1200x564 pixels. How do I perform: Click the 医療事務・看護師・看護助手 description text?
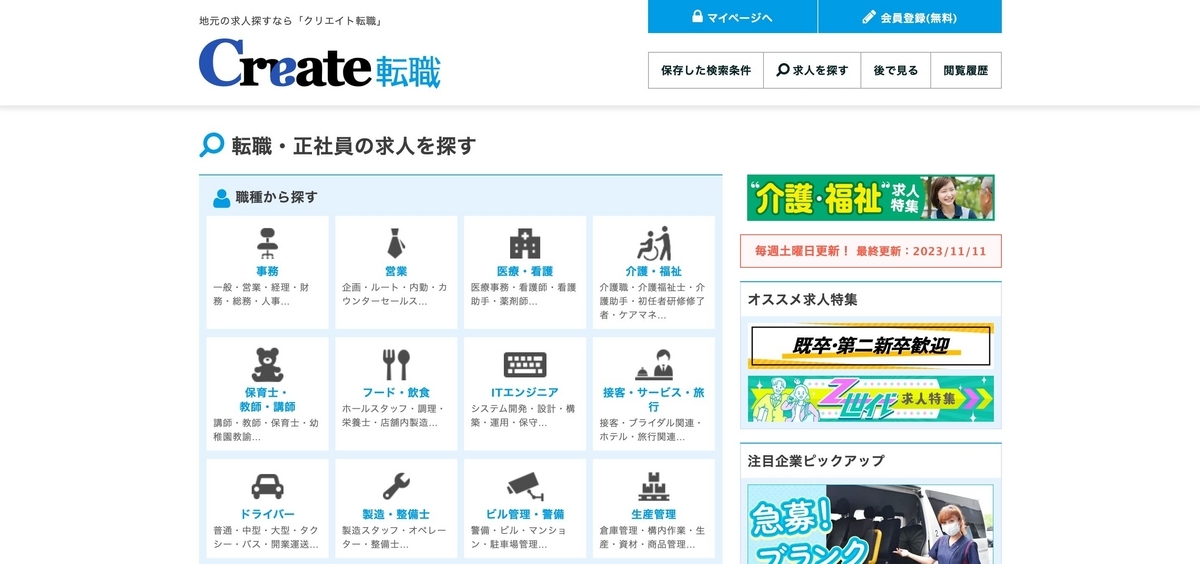click(524, 294)
